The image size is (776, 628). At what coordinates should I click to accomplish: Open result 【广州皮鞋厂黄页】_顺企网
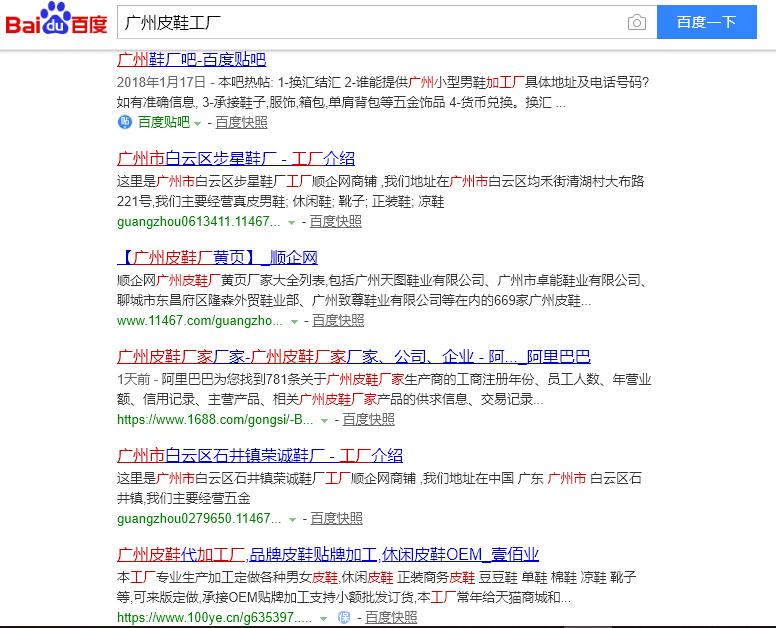click(217, 257)
